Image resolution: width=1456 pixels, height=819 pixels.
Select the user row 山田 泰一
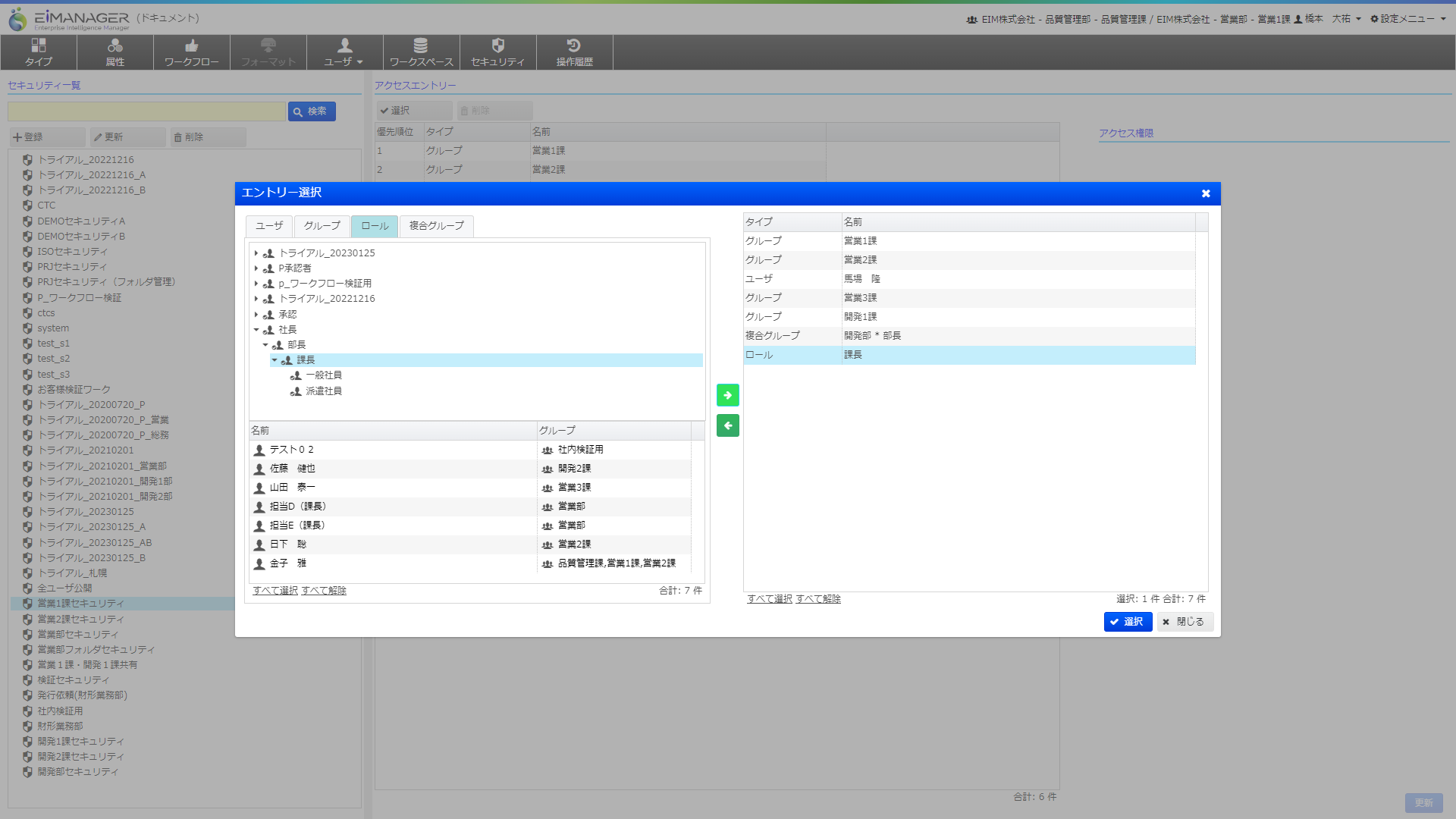pyautogui.click(x=470, y=488)
